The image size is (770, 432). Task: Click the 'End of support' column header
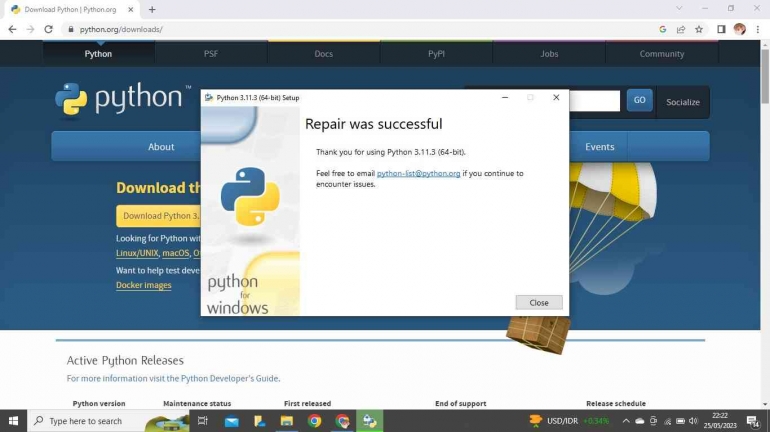[x=461, y=404]
